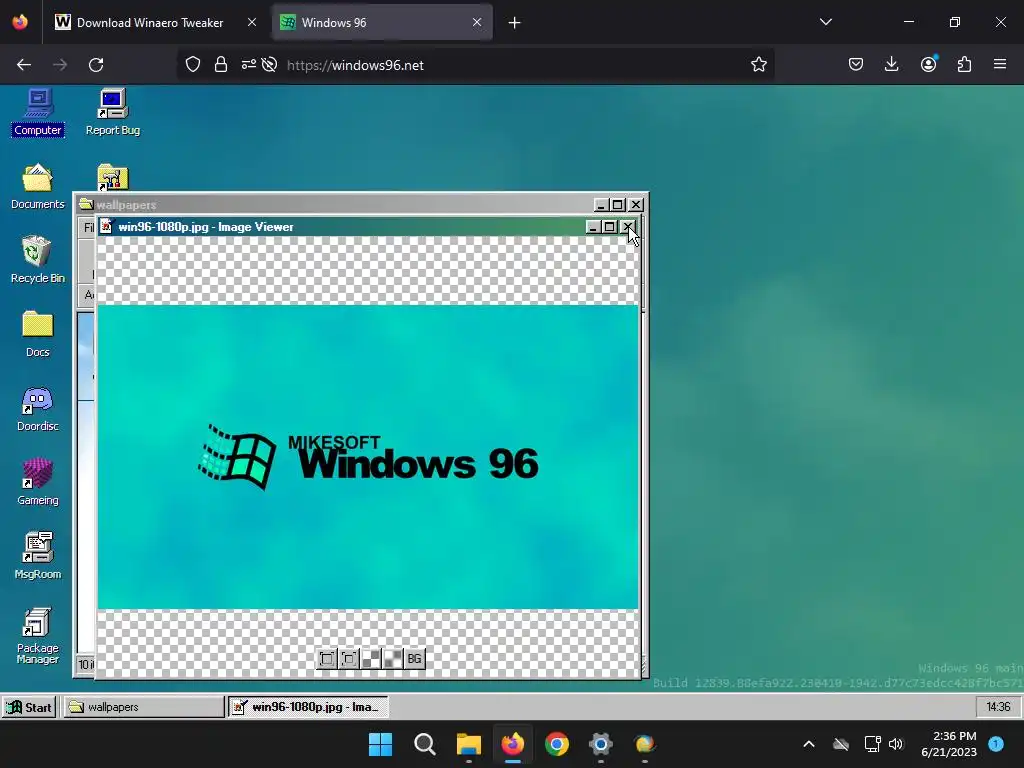Open the Firefox account menu
The width and height of the screenshot is (1024, 768).
point(929,65)
